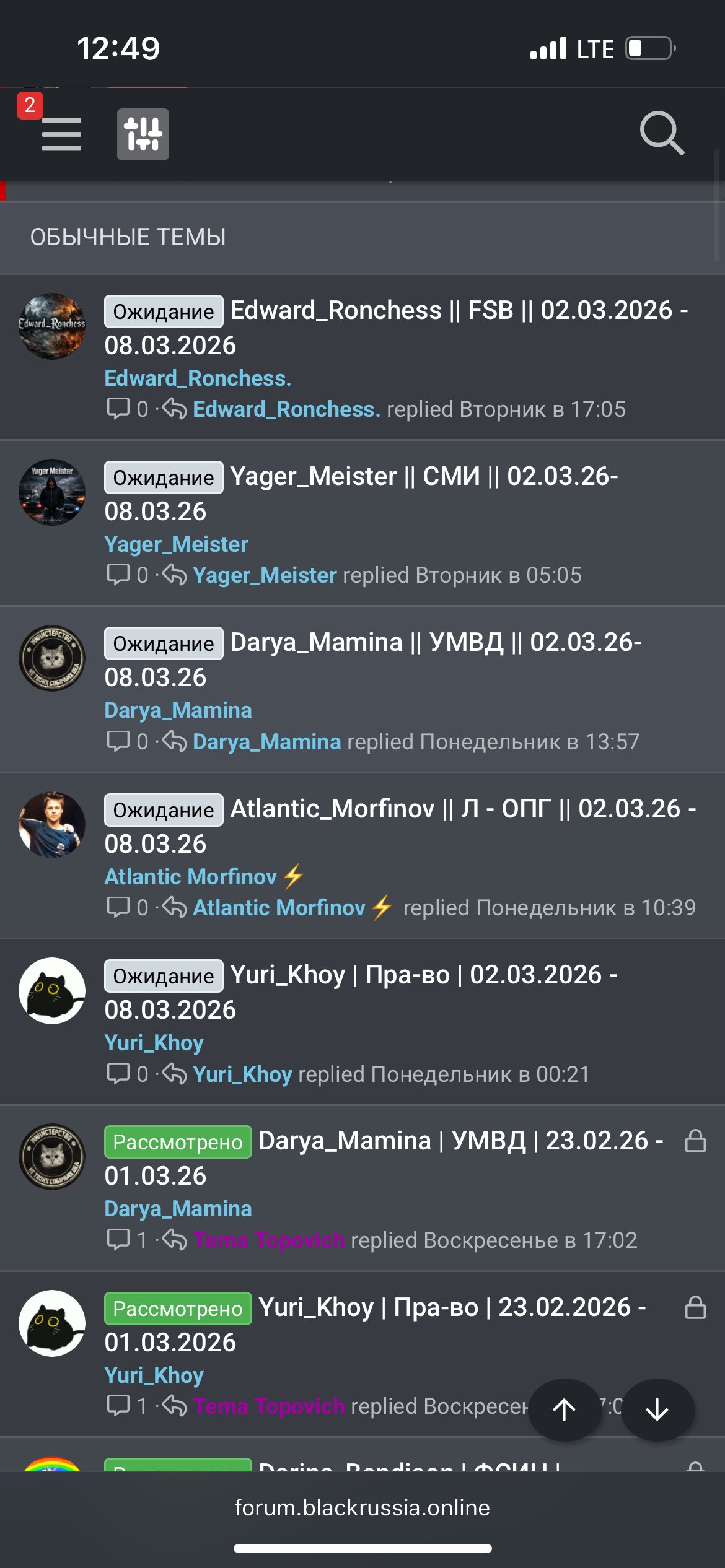Screen dimensions: 725x1568
Task: Click lock icon on Darya_Mamina 23.02.26 thread
Action: click(x=695, y=1141)
